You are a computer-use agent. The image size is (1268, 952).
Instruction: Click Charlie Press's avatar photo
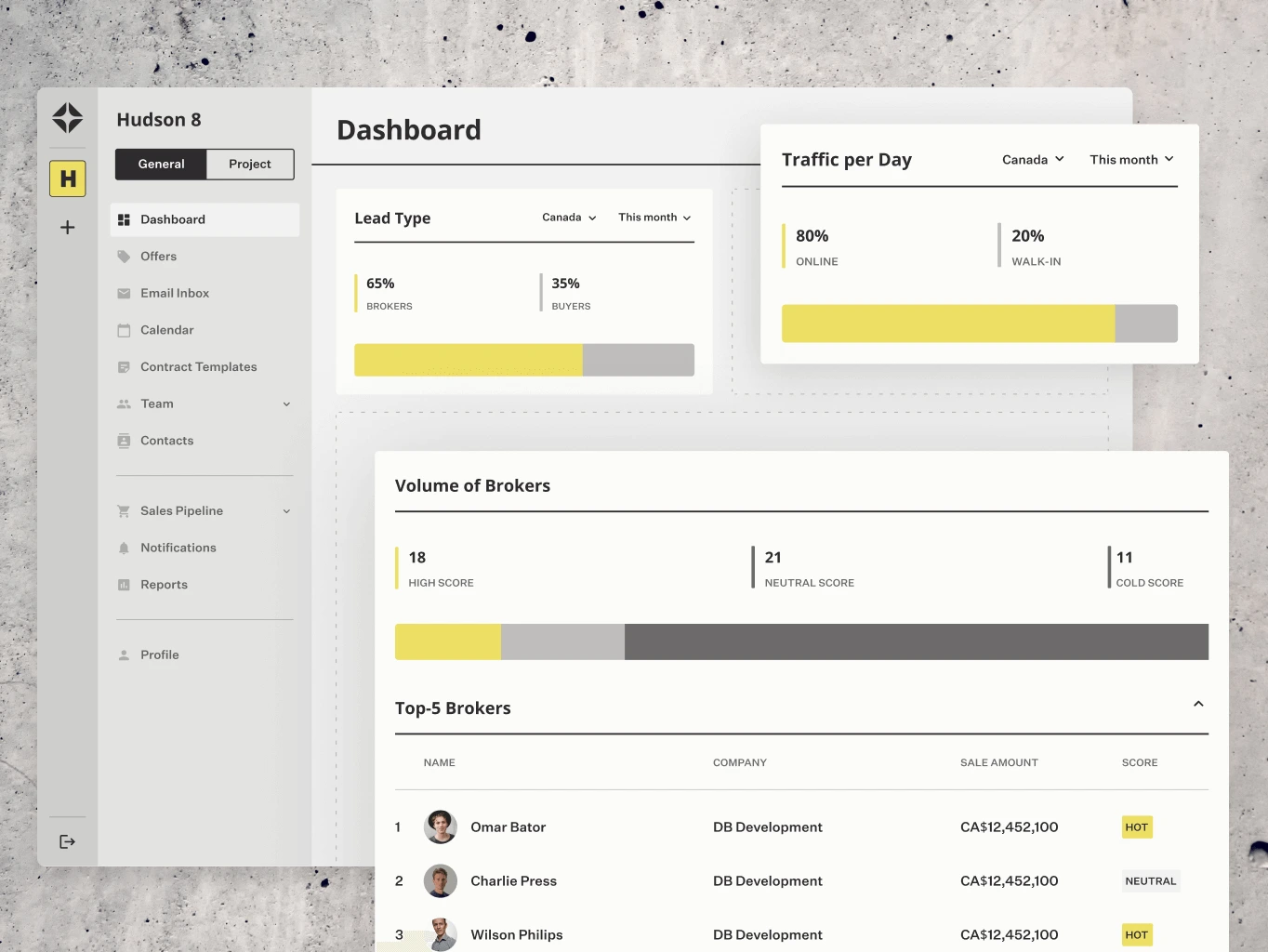[441, 880]
